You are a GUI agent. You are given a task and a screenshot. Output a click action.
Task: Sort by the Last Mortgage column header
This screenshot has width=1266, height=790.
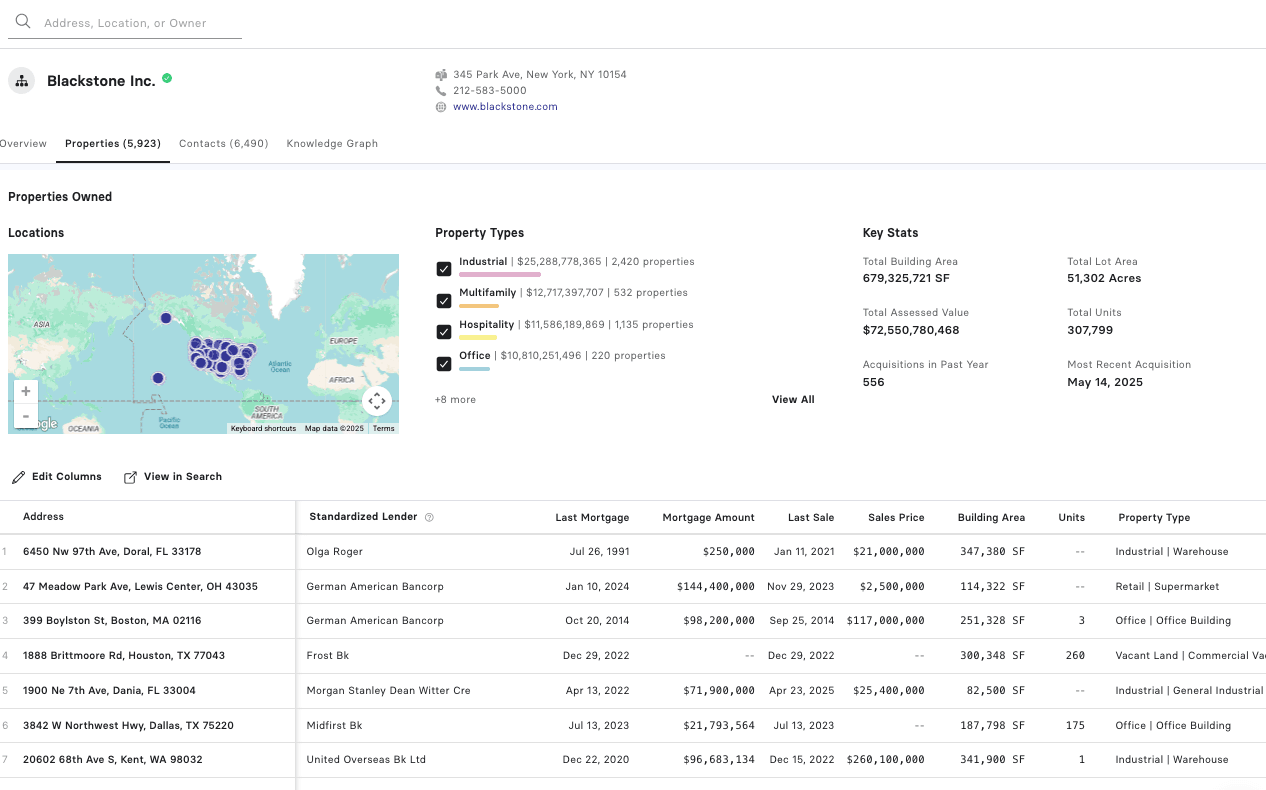[x=592, y=518]
